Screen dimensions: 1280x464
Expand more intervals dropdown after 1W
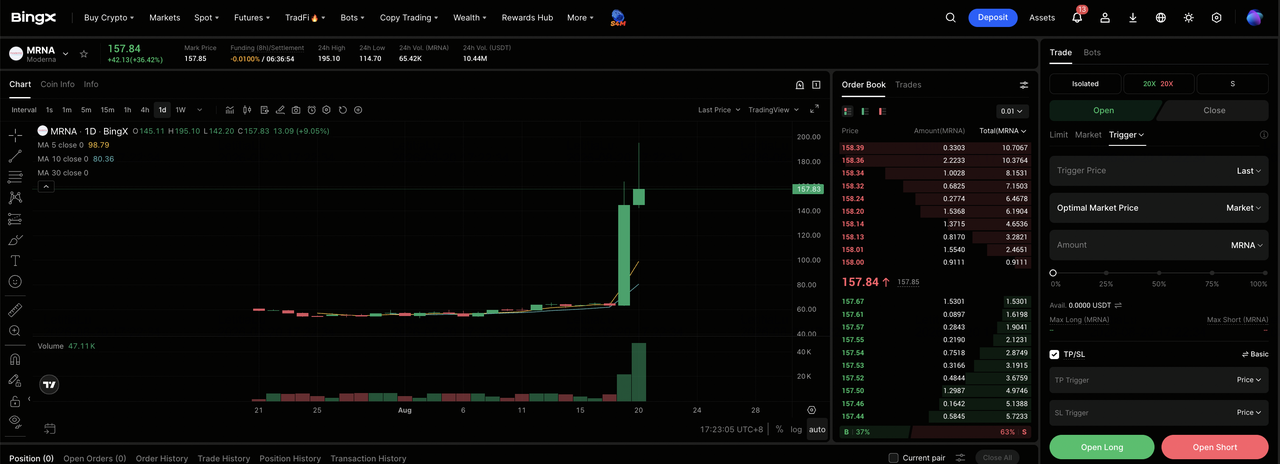pos(200,110)
